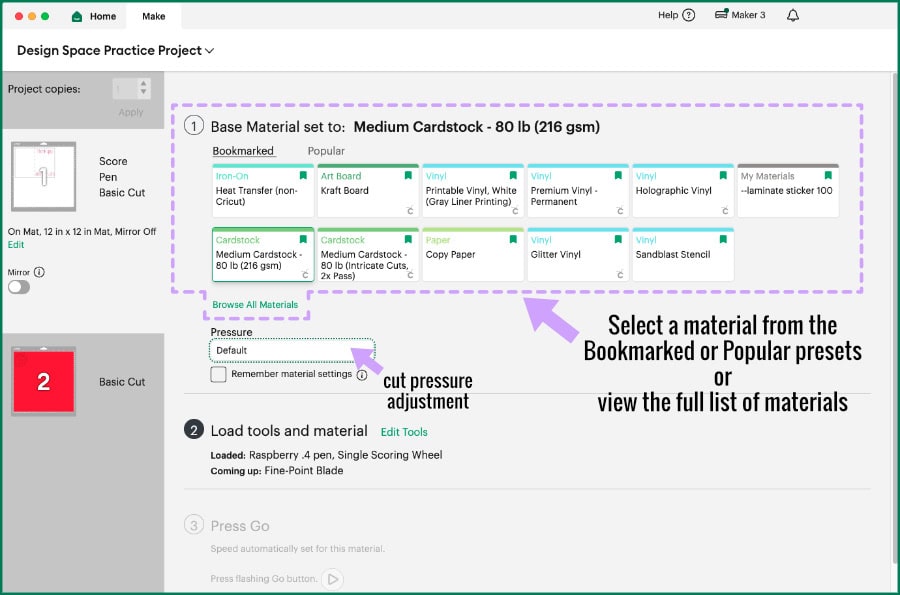
Task: Click the flashing Go play button
Action: click(x=333, y=579)
